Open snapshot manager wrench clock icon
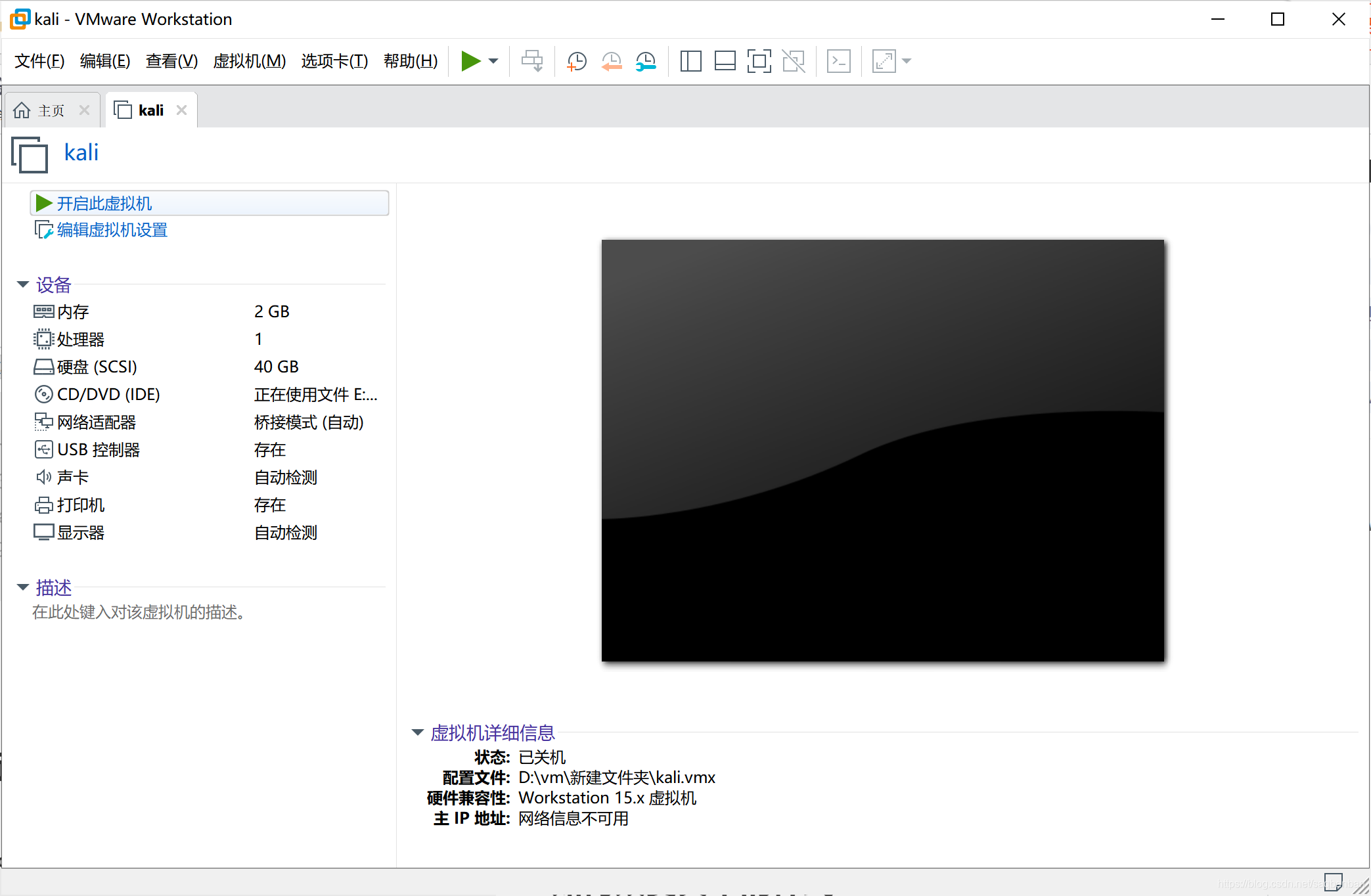The width and height of the screenshot is (1371, 896). pyautogui.click(x=646, y=61)
